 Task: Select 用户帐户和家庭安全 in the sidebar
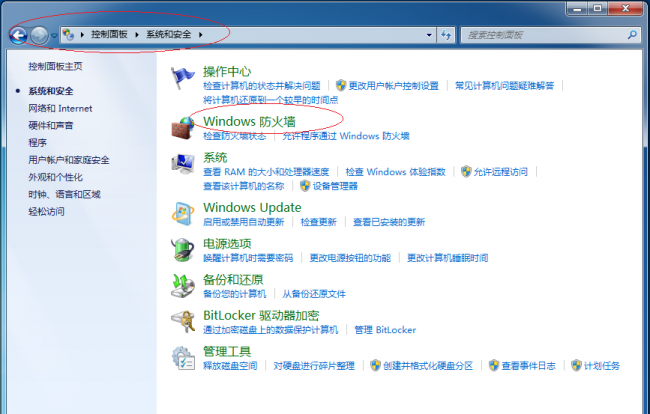click(69, 160)
